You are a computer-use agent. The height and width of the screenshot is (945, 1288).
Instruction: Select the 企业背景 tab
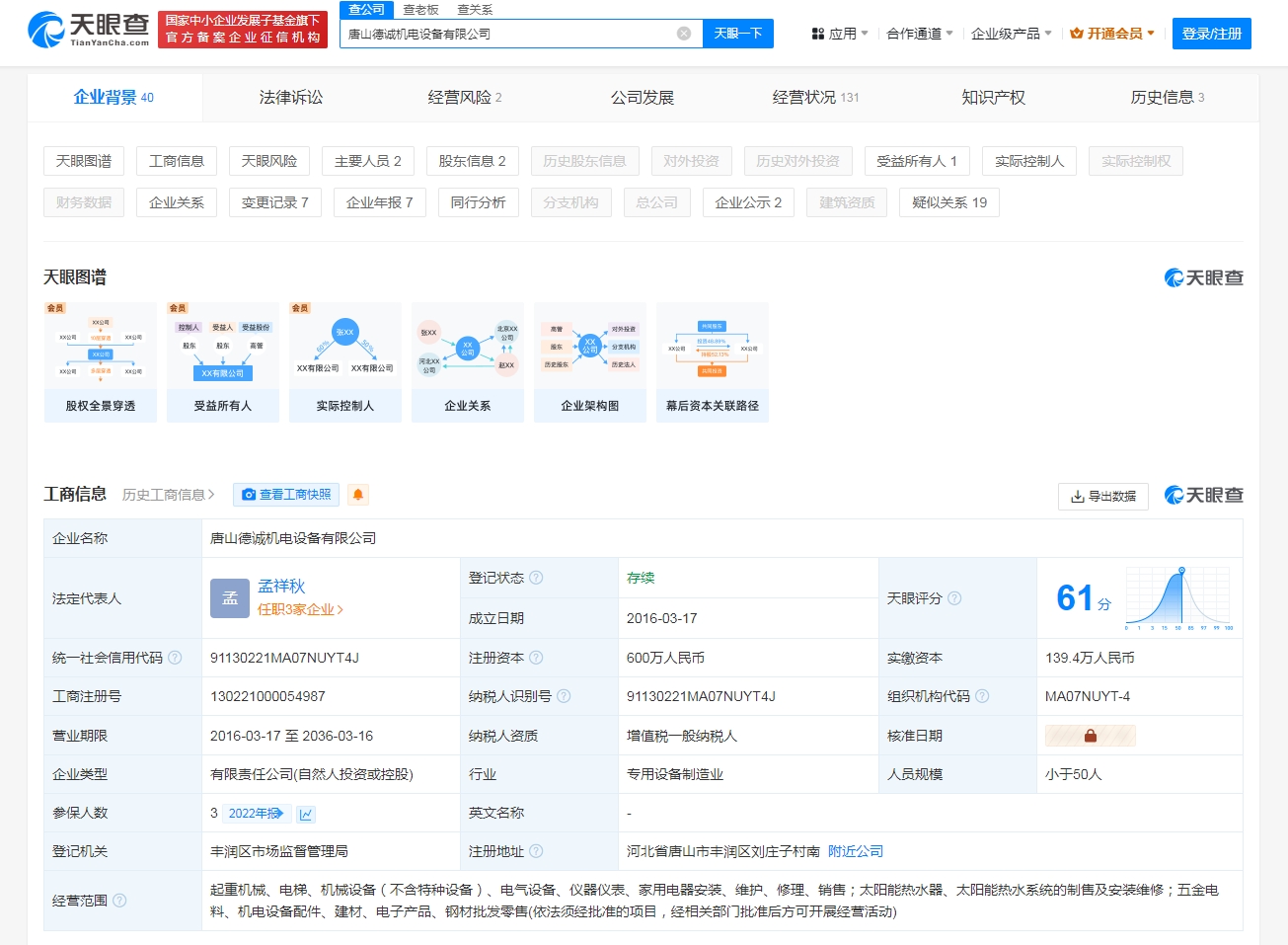(x=114, y=98)
